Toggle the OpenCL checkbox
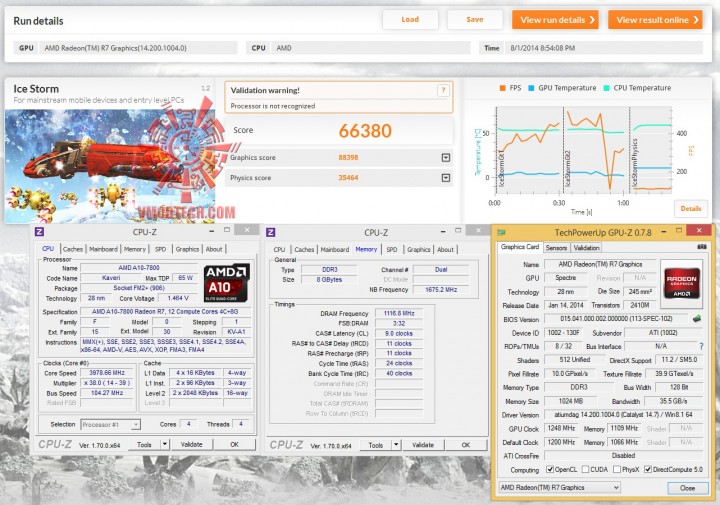 coord(550,469)
